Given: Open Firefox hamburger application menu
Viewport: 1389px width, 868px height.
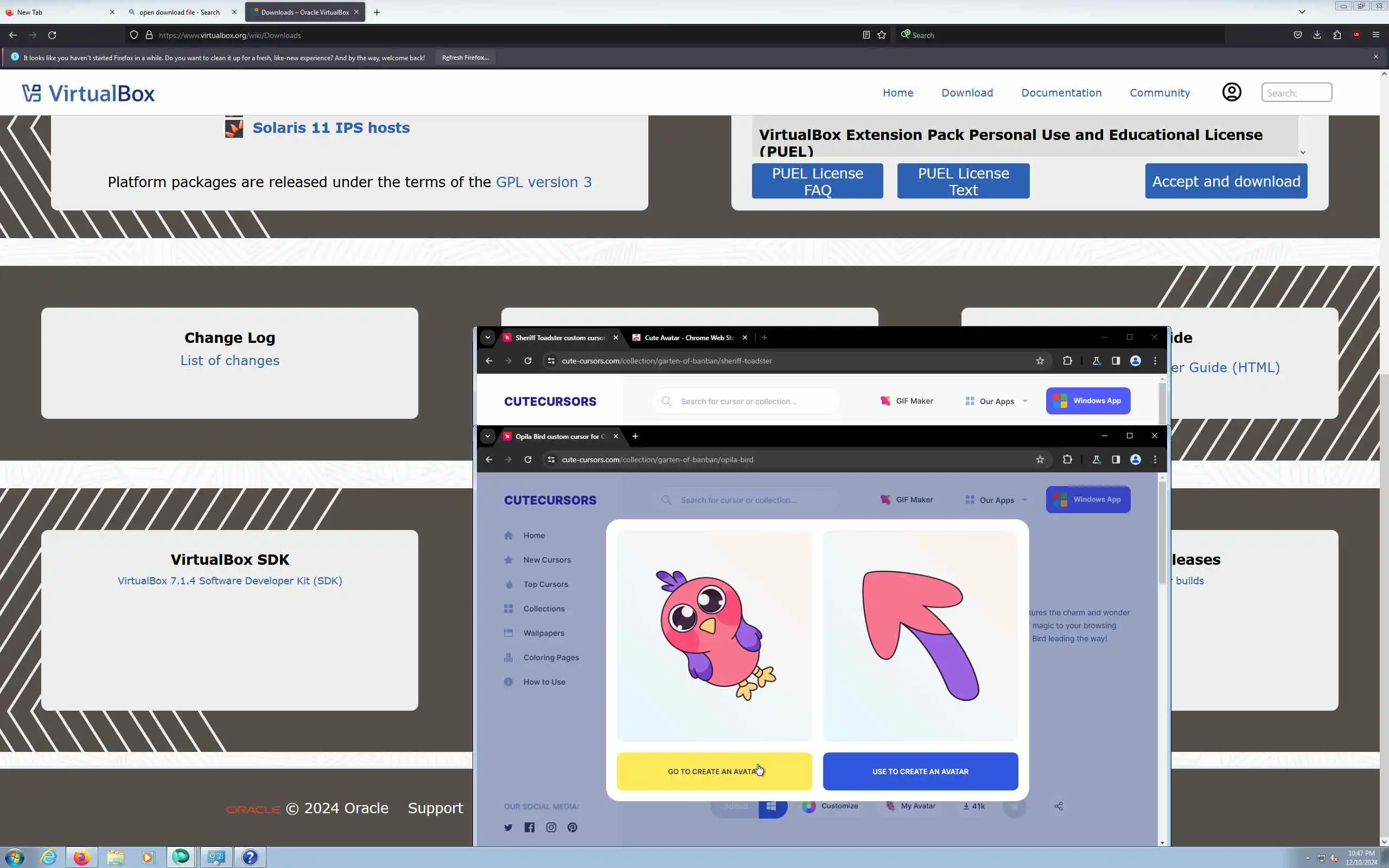Looking at the screenshot, I should click(1376, 35).
